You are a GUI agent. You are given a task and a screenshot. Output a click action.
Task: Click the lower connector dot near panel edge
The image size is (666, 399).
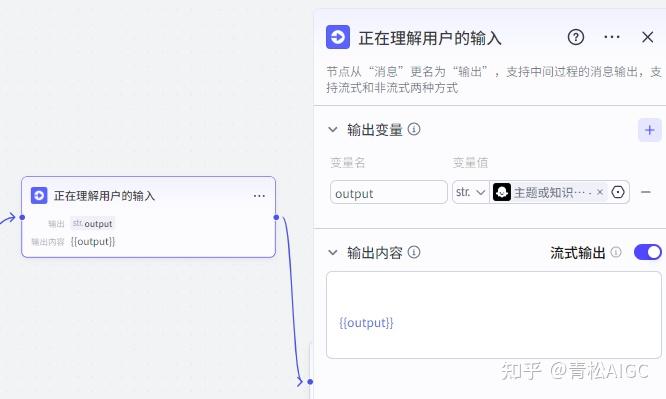[x=310, y=382]
